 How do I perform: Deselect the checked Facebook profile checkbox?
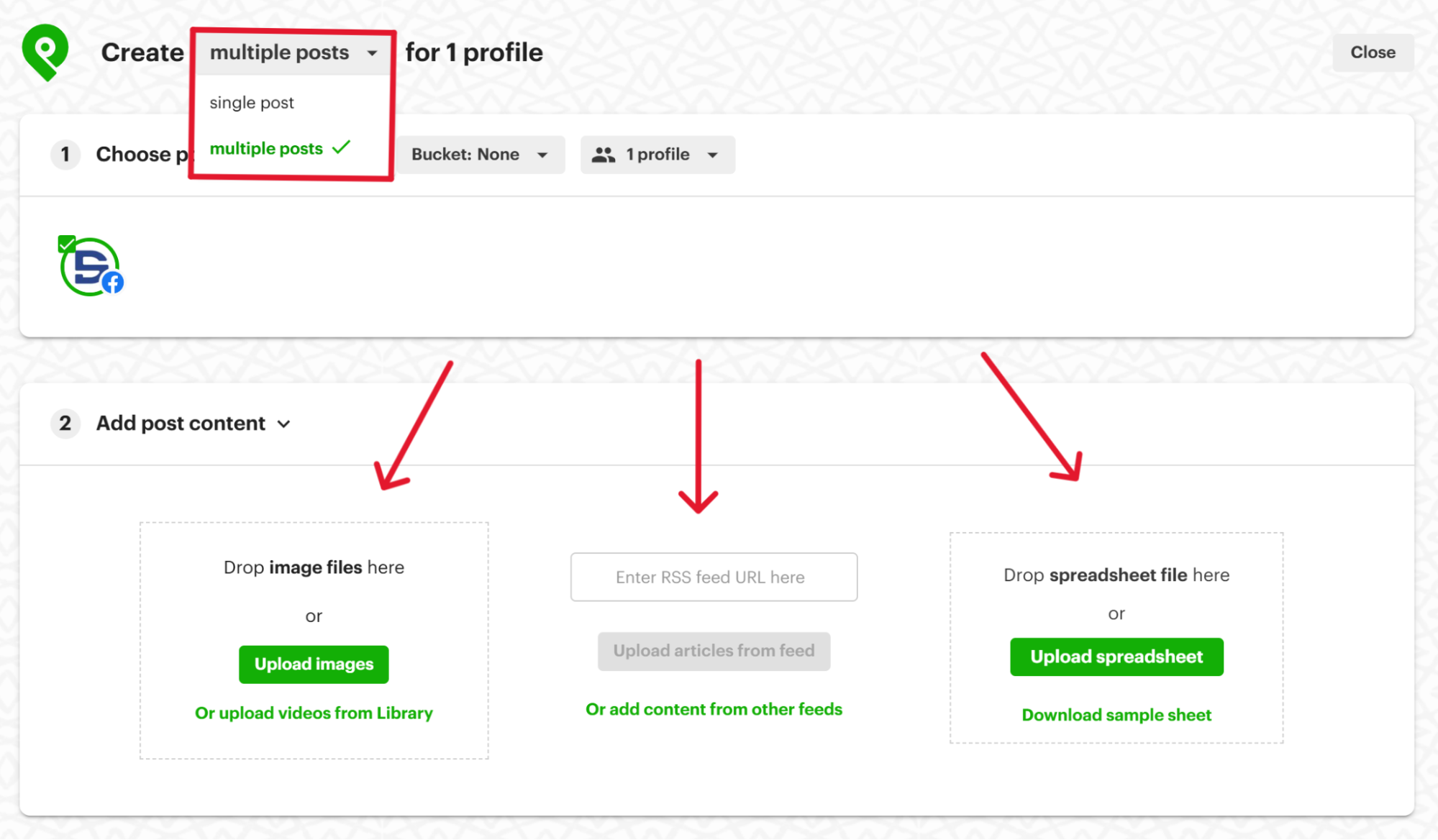click(67, 244)
